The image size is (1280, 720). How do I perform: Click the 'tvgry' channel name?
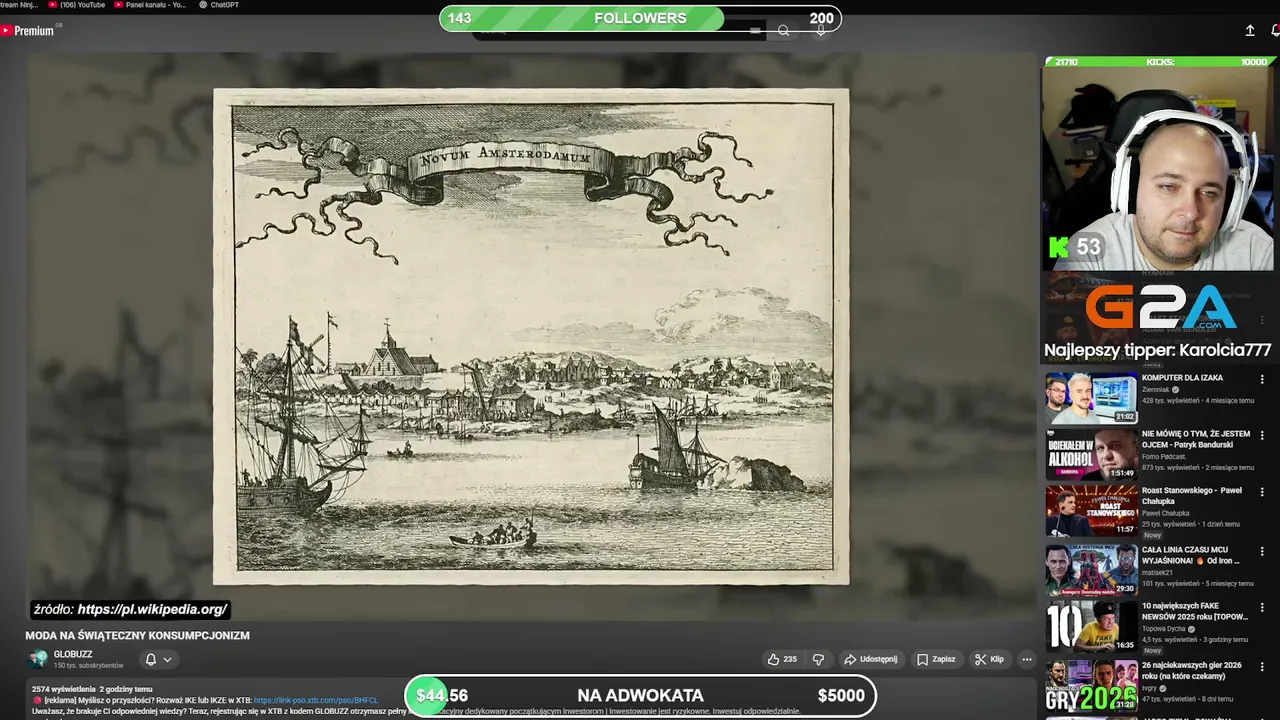[x=1150, y=688]
